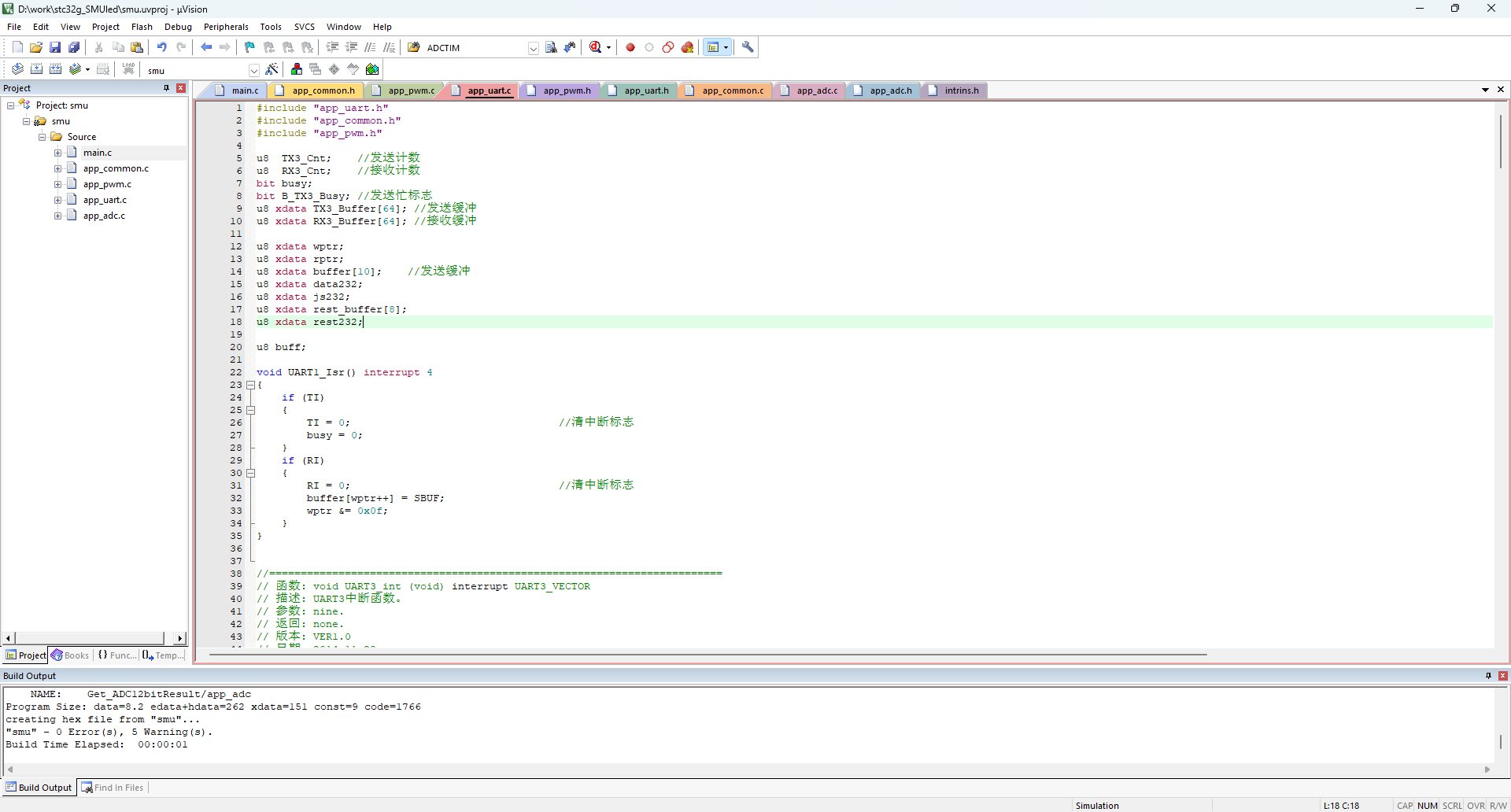Open the Peripherals menu

[226, 27]
